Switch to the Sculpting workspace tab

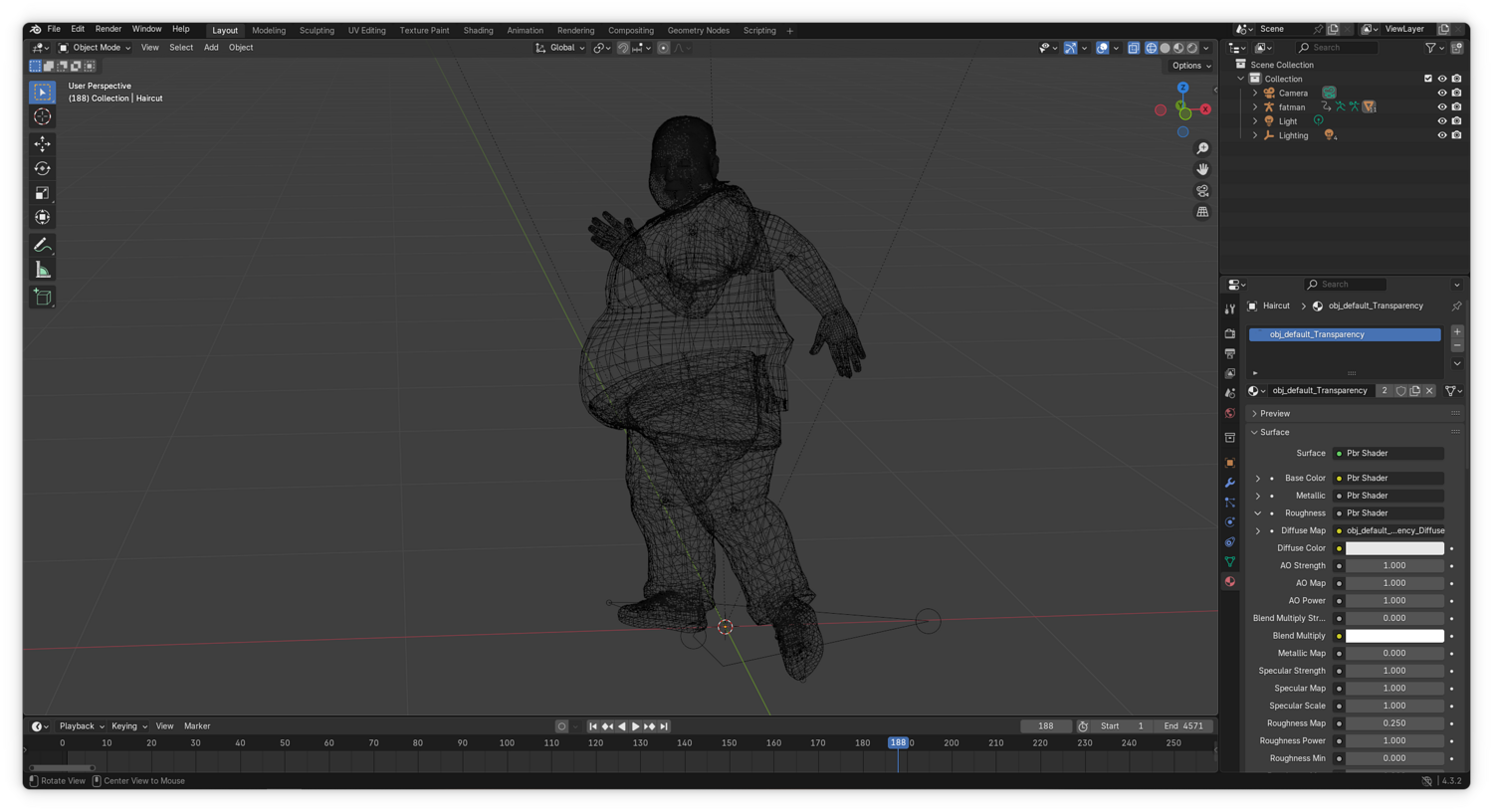pos(317,31)
